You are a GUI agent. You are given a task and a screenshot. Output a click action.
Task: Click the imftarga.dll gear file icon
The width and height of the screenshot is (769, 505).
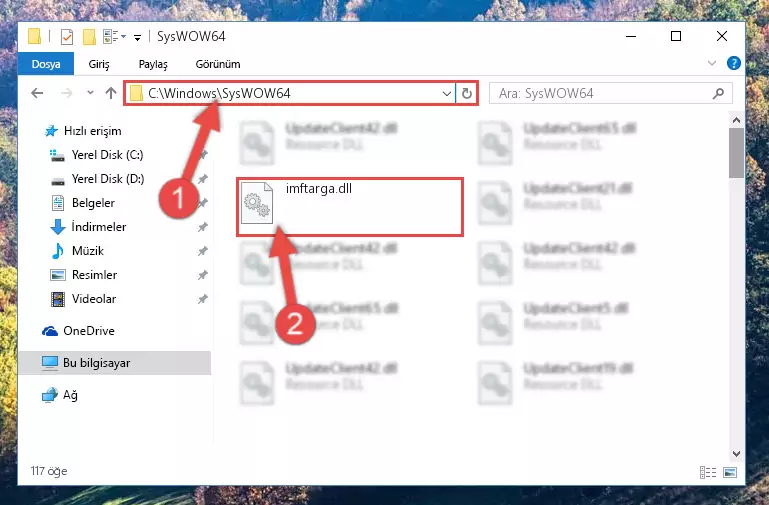[257, 202]
